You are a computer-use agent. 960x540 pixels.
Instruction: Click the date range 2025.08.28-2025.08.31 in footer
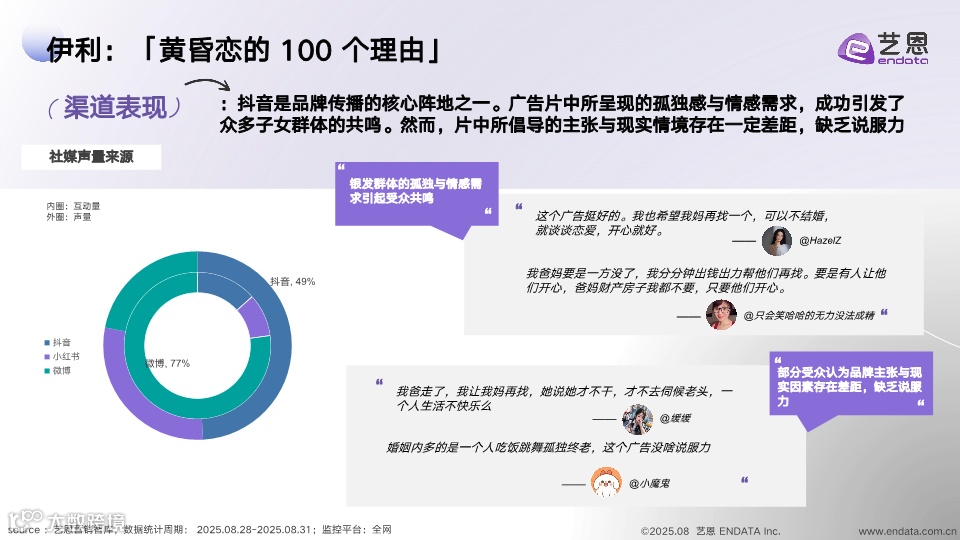tap(253, 530)
